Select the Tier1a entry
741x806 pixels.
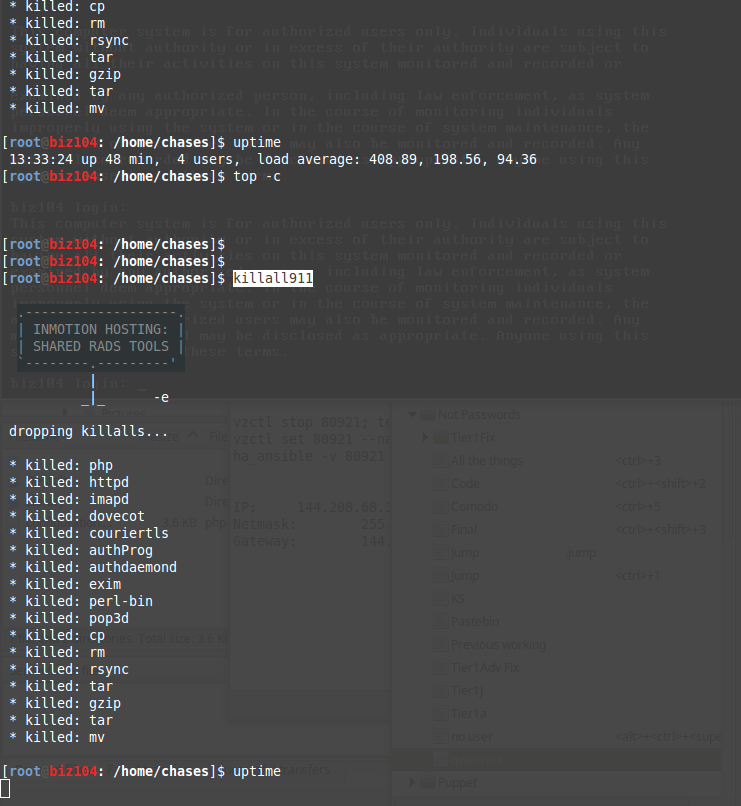467,714
